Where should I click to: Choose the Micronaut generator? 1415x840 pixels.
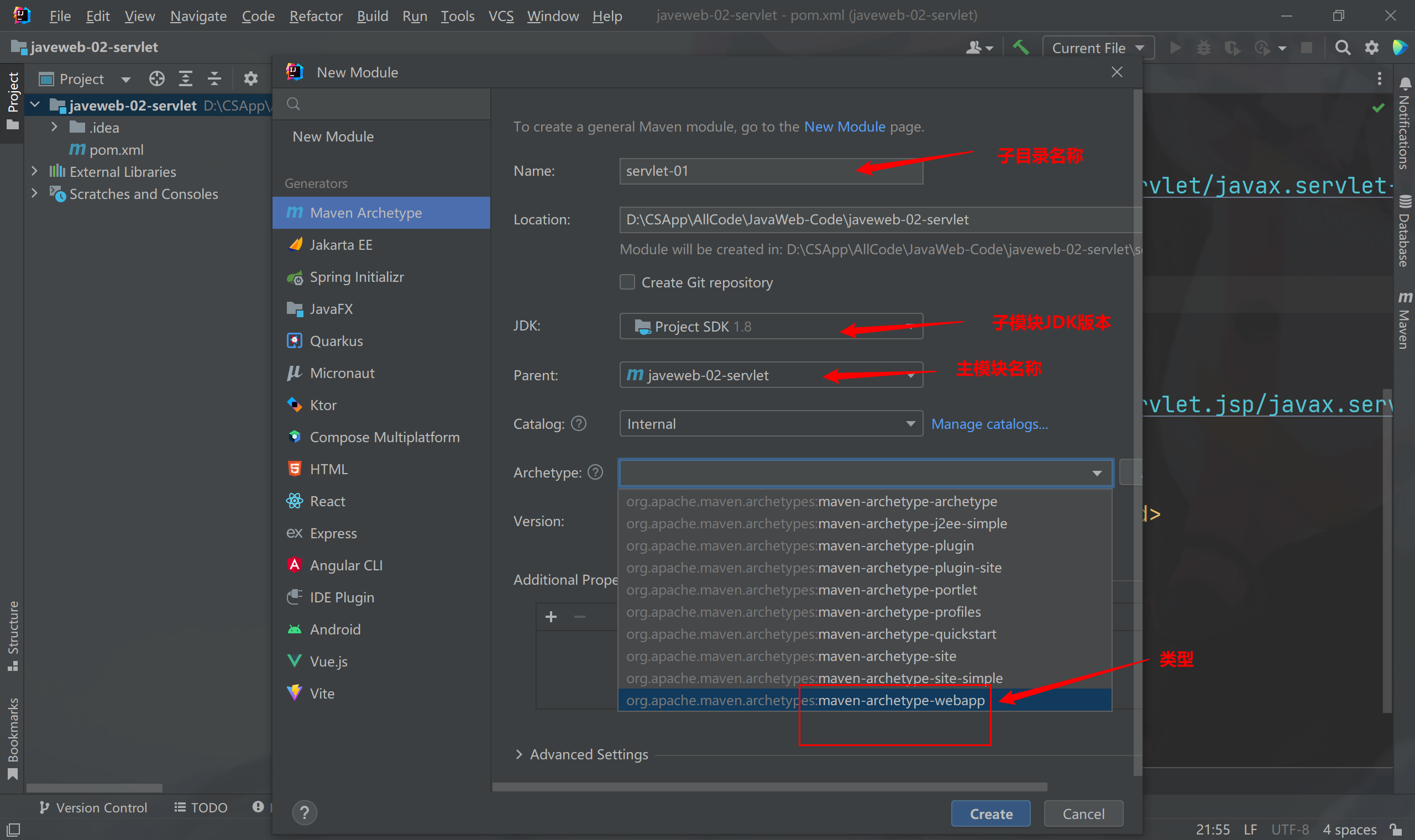tap(381, 373)
